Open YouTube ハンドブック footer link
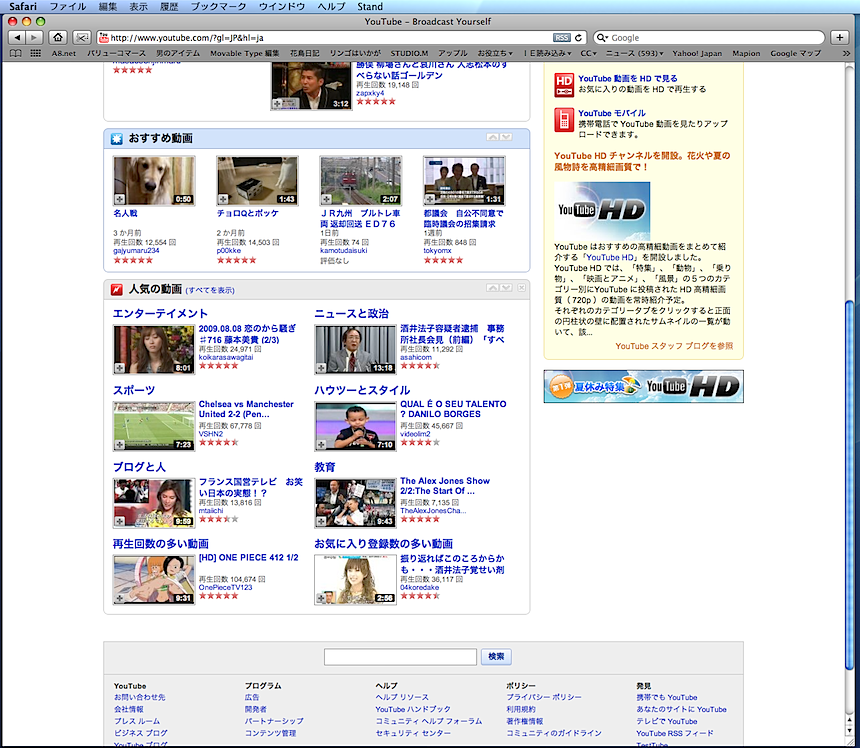The width and height of the screenshot is (860, 748). [x=413, y=709]
